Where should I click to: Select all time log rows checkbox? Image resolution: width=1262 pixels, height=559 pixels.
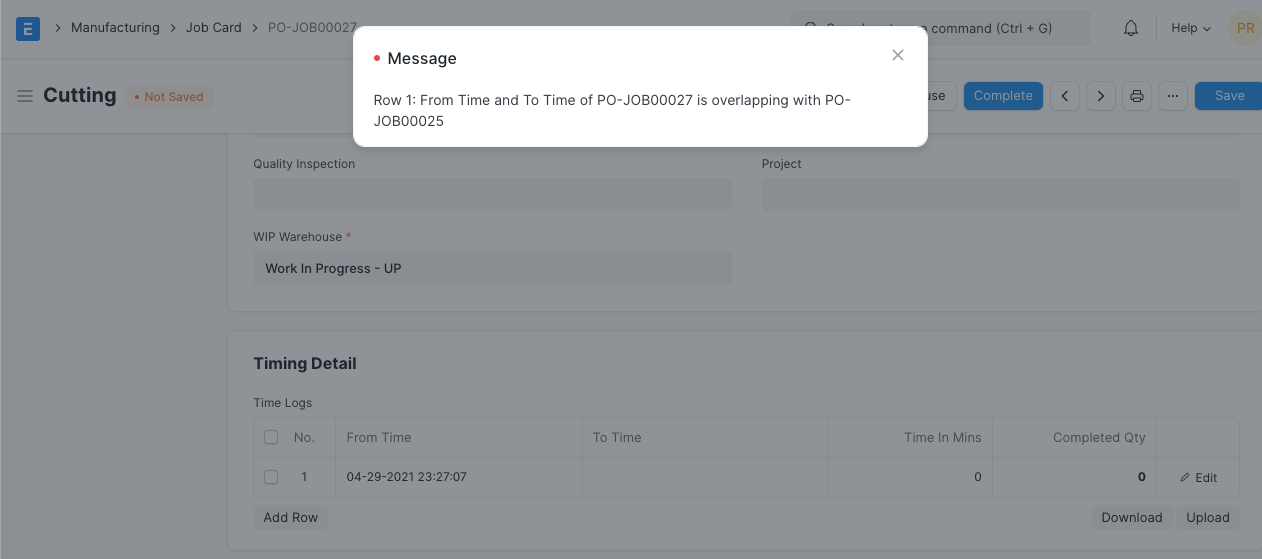click(x=271, y=437)
